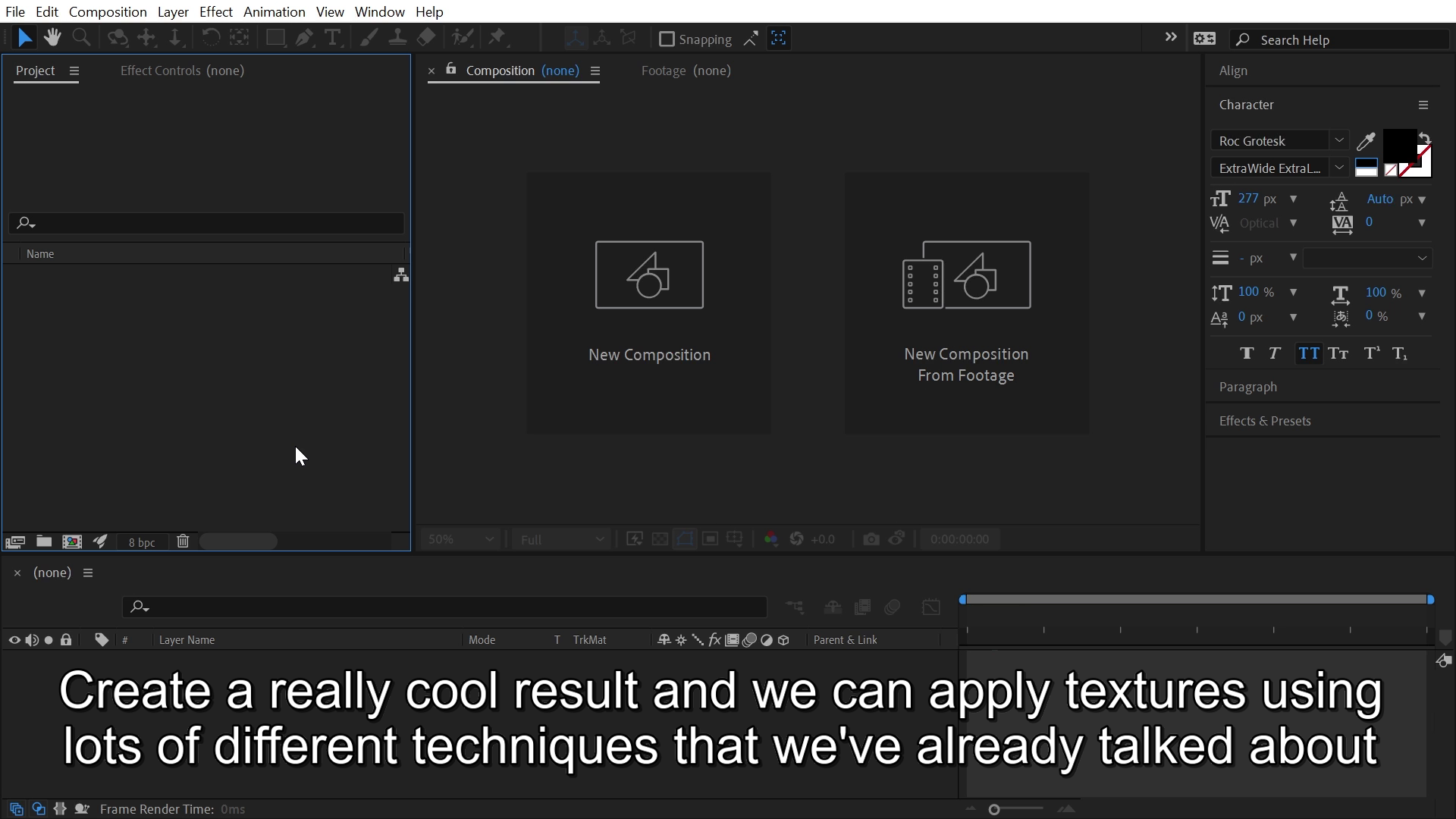Image resolution: width=1456 pixels, height=819 pixels.
Task: Click New Composition From Footage
Action: point(966,303)
